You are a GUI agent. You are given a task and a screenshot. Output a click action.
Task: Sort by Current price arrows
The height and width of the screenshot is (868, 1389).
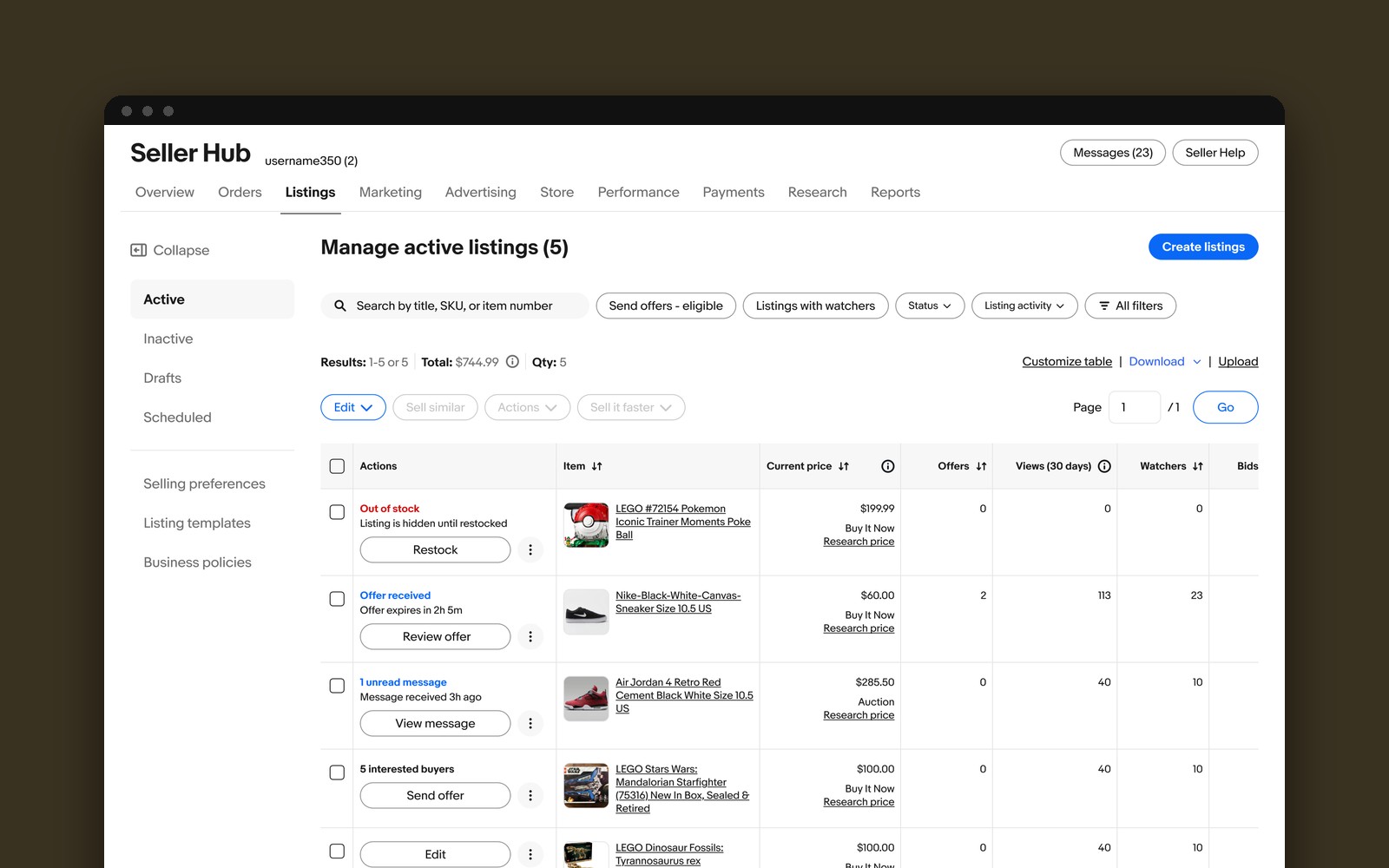[x=843, y=466]
